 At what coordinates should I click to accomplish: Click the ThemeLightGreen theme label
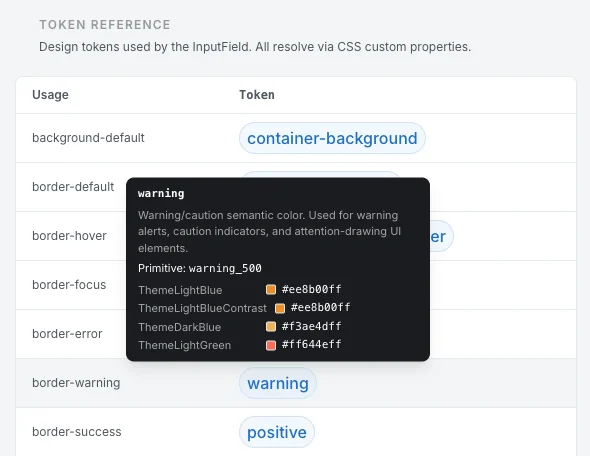point(184,345)
